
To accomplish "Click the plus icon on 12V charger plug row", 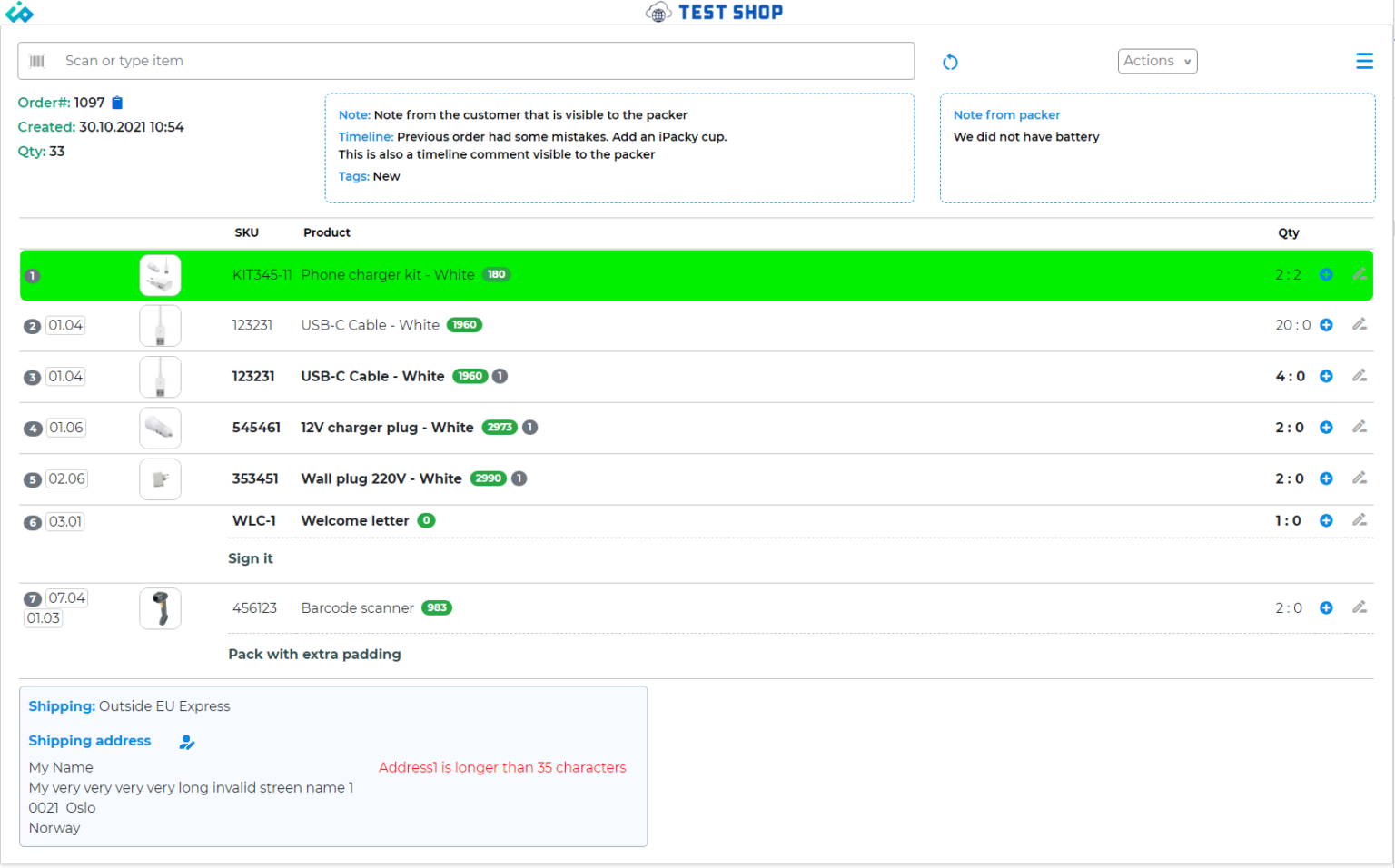I will coord(1326,427).
